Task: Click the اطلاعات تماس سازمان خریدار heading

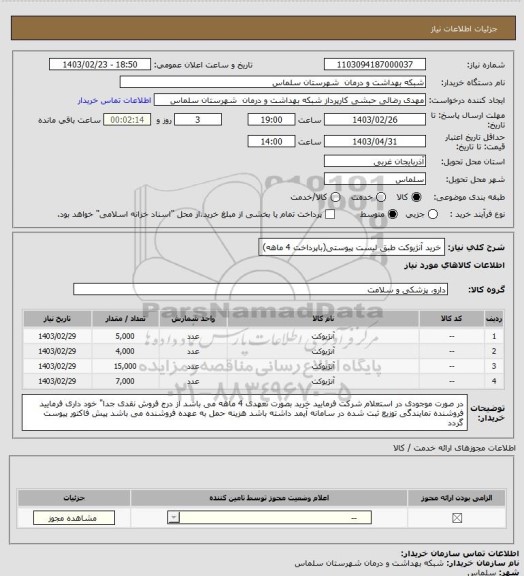Action: point(460,554)
